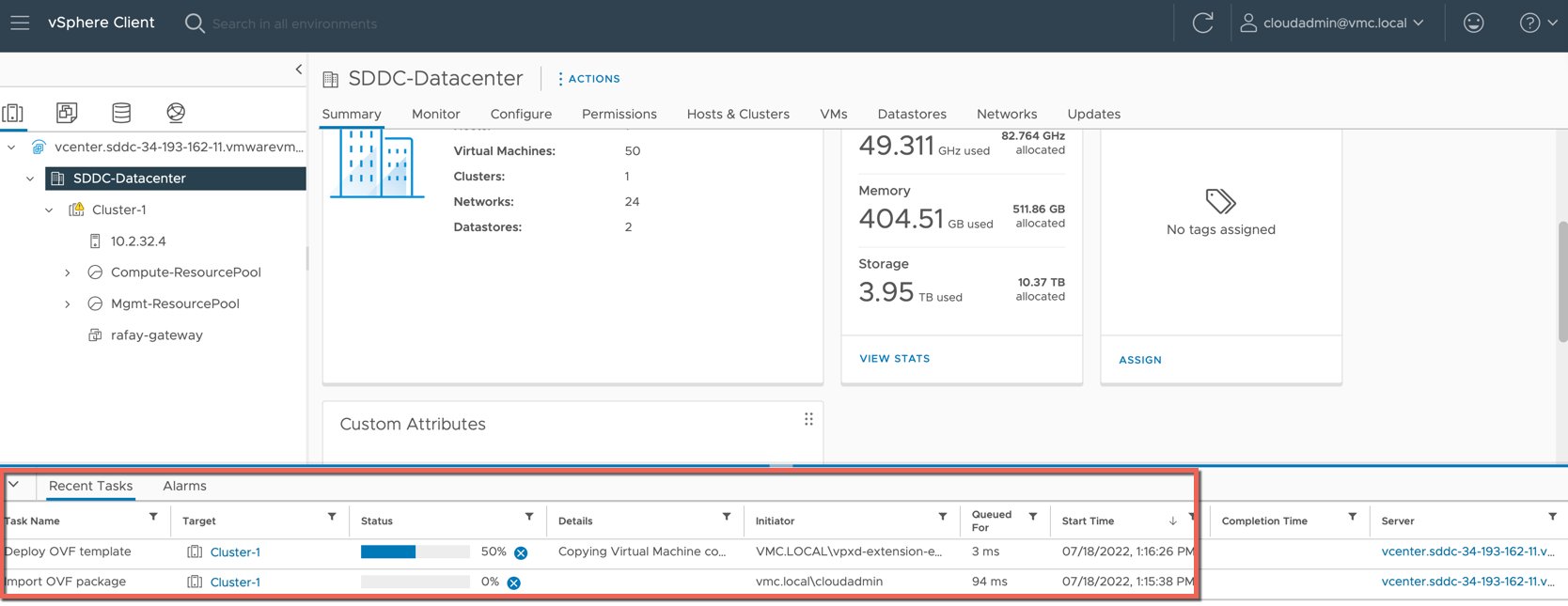
Task: Open the cloudadmin@vmc.local user menu
Action: pyautogui.click(x=1332, y=23)
